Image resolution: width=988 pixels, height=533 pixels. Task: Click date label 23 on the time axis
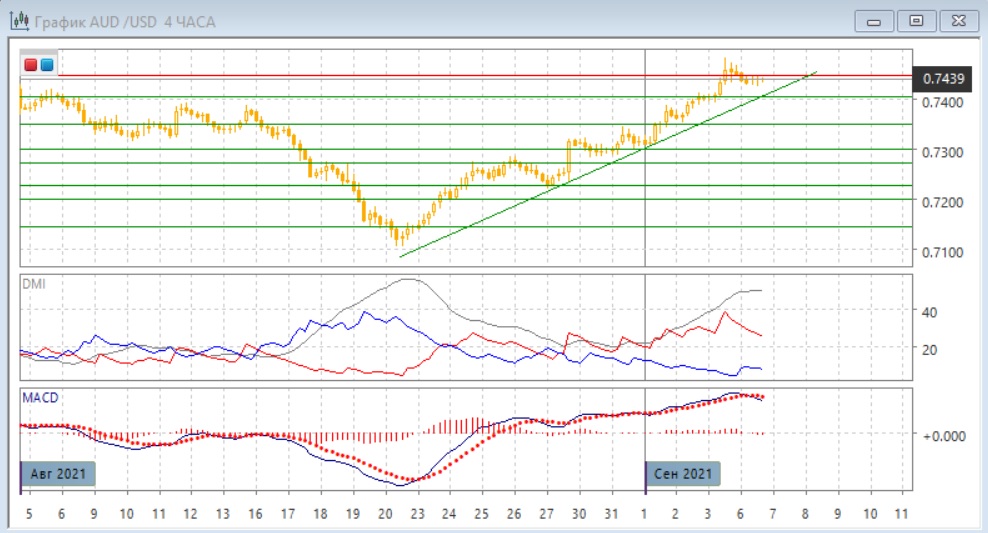pos(417,514)
